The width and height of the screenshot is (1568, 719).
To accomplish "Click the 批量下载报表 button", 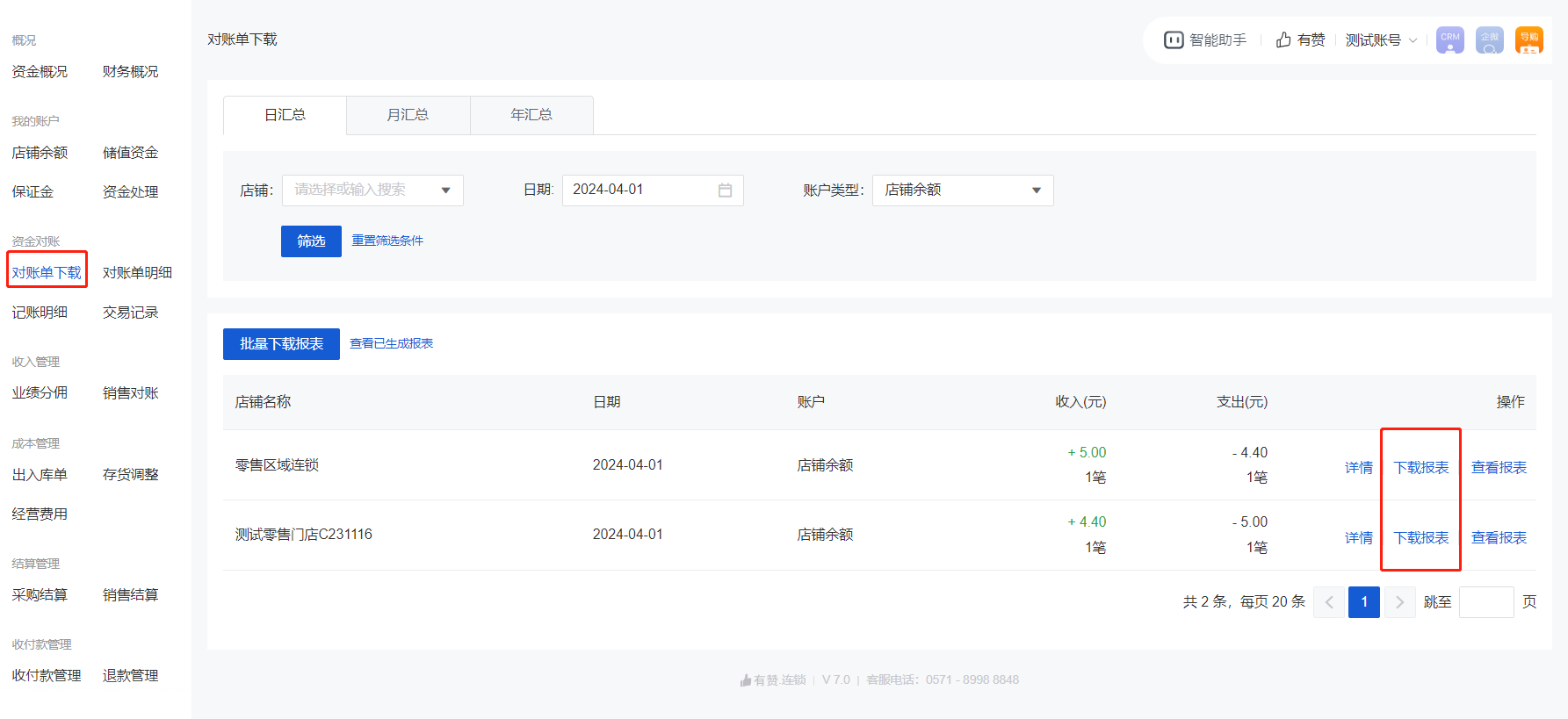I will click(281, 344).
